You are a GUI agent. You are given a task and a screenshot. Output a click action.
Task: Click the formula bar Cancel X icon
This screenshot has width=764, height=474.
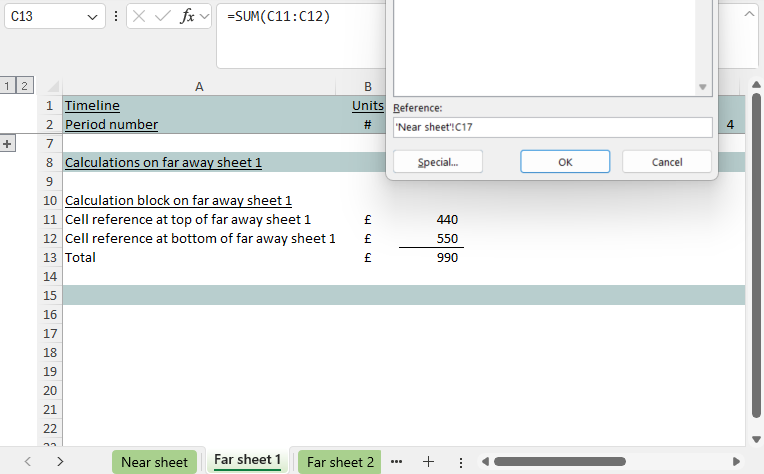tap(139, 17)
